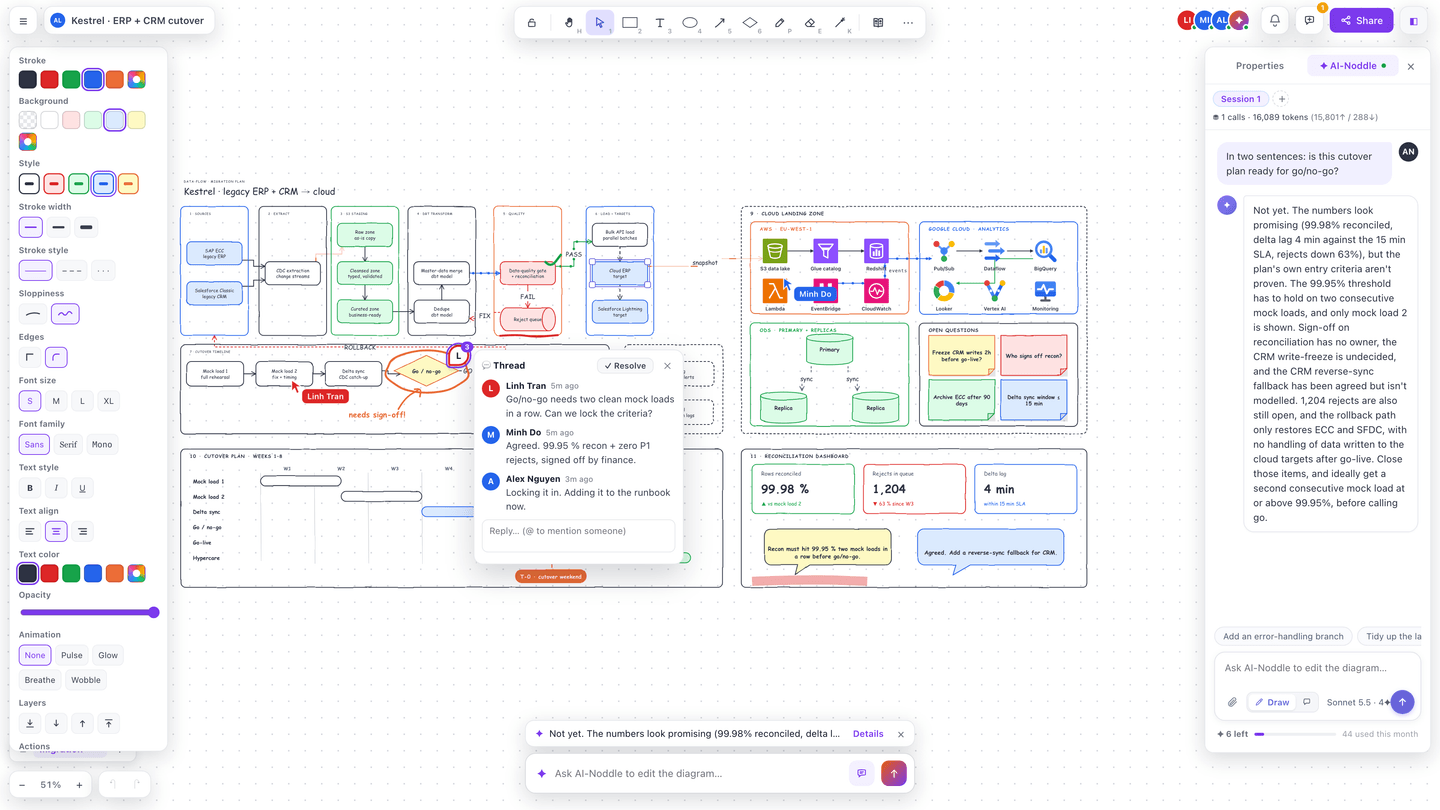Send prompt in bottom canvas AI bar

894,773
